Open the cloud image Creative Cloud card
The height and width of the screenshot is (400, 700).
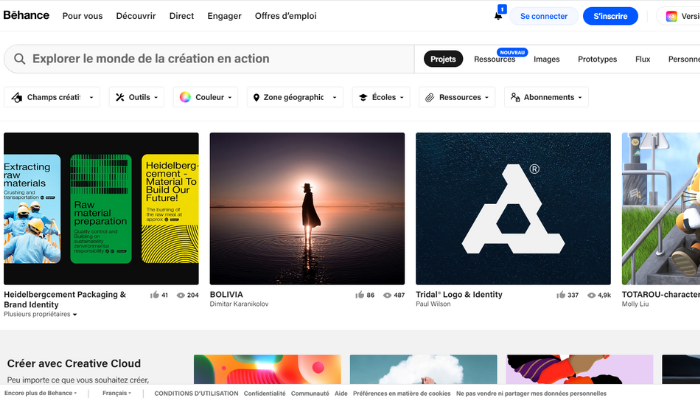pos(423,369)
